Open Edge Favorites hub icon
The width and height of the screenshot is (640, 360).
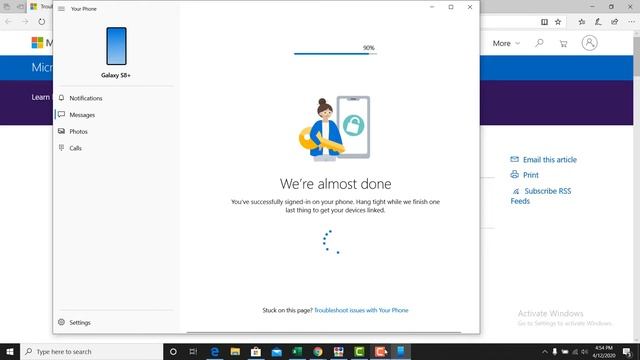pos(582,22)
